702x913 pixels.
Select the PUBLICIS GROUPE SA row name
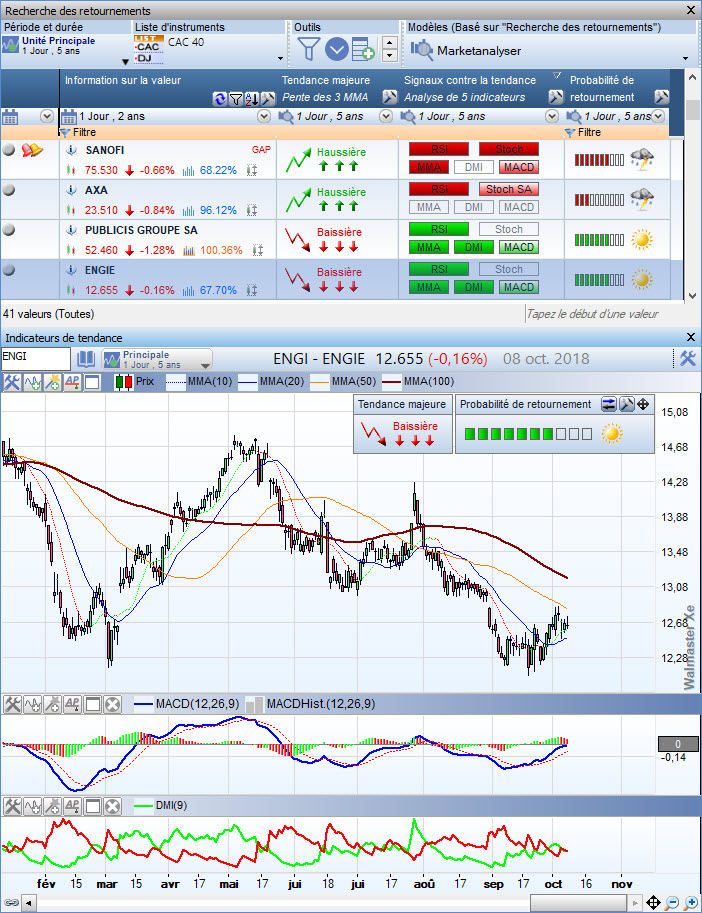click(x=141, y=230)
